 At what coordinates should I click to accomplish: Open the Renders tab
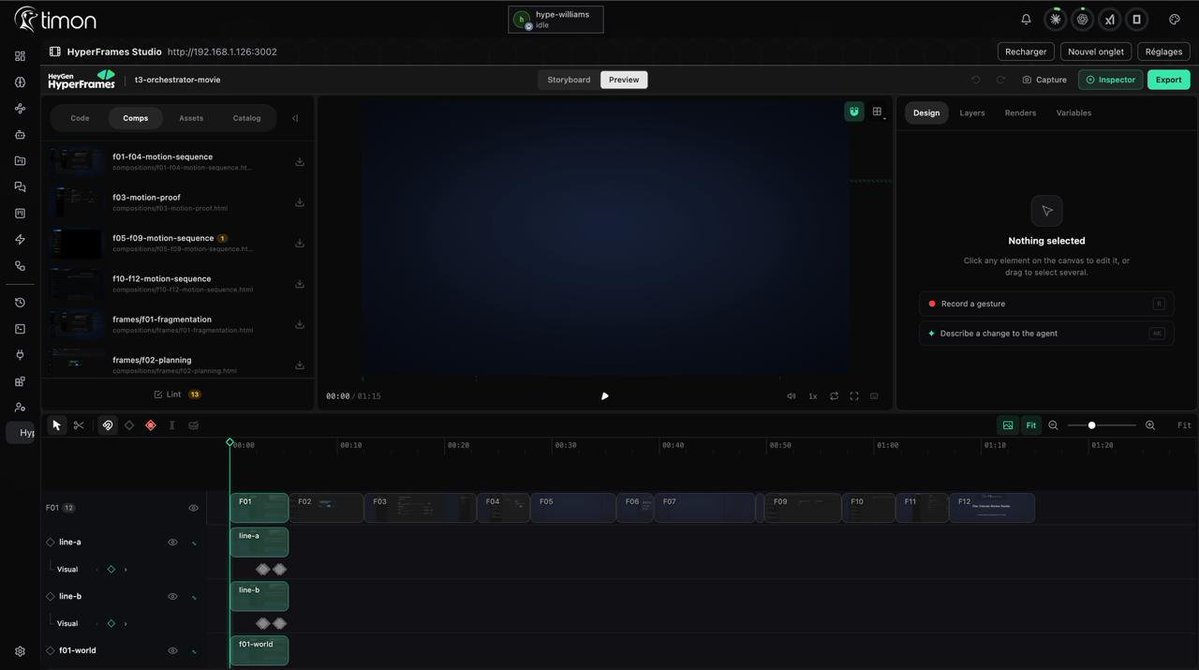point(1020,113)
